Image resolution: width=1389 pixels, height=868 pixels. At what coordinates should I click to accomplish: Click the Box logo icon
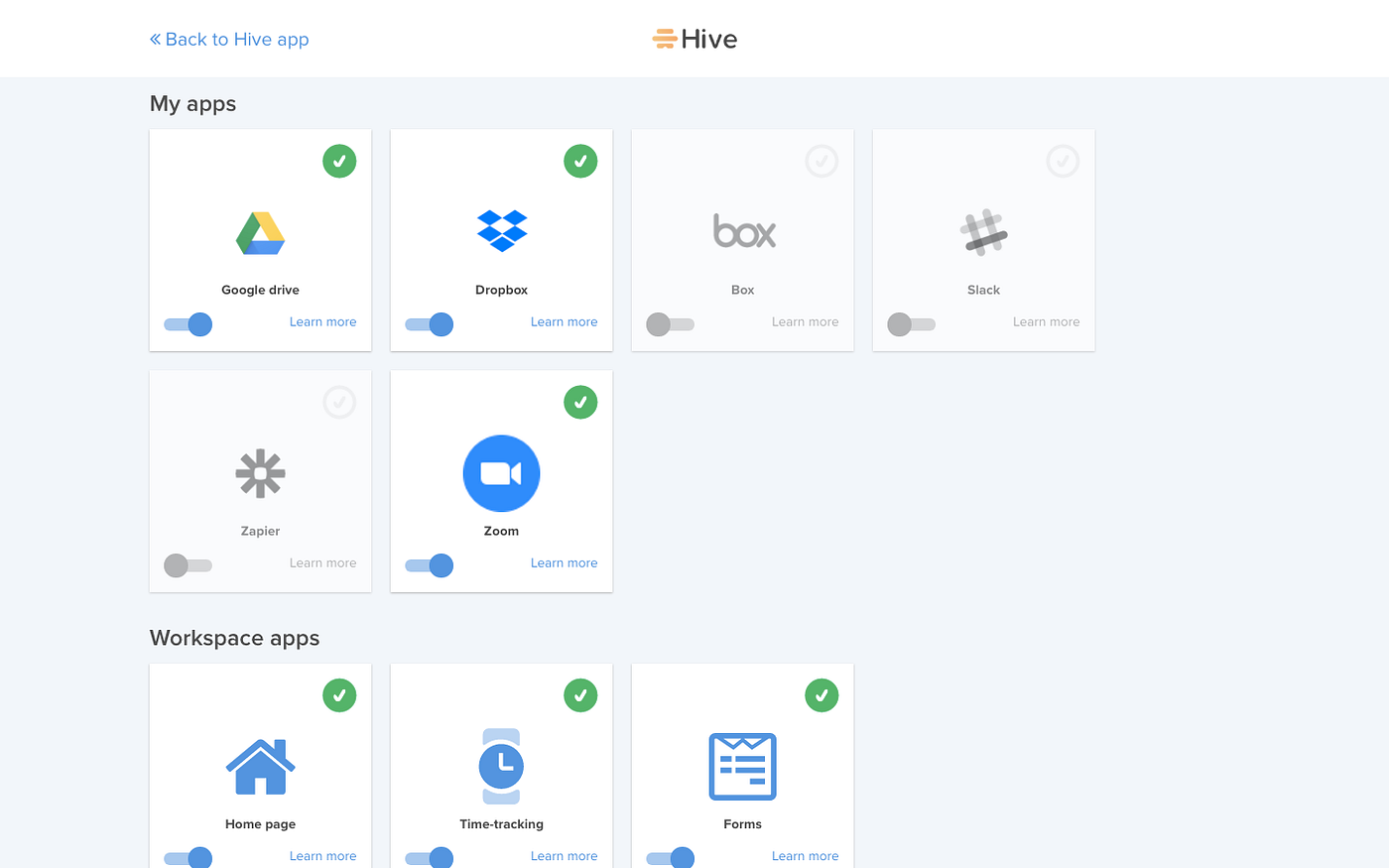pos(744,231)
